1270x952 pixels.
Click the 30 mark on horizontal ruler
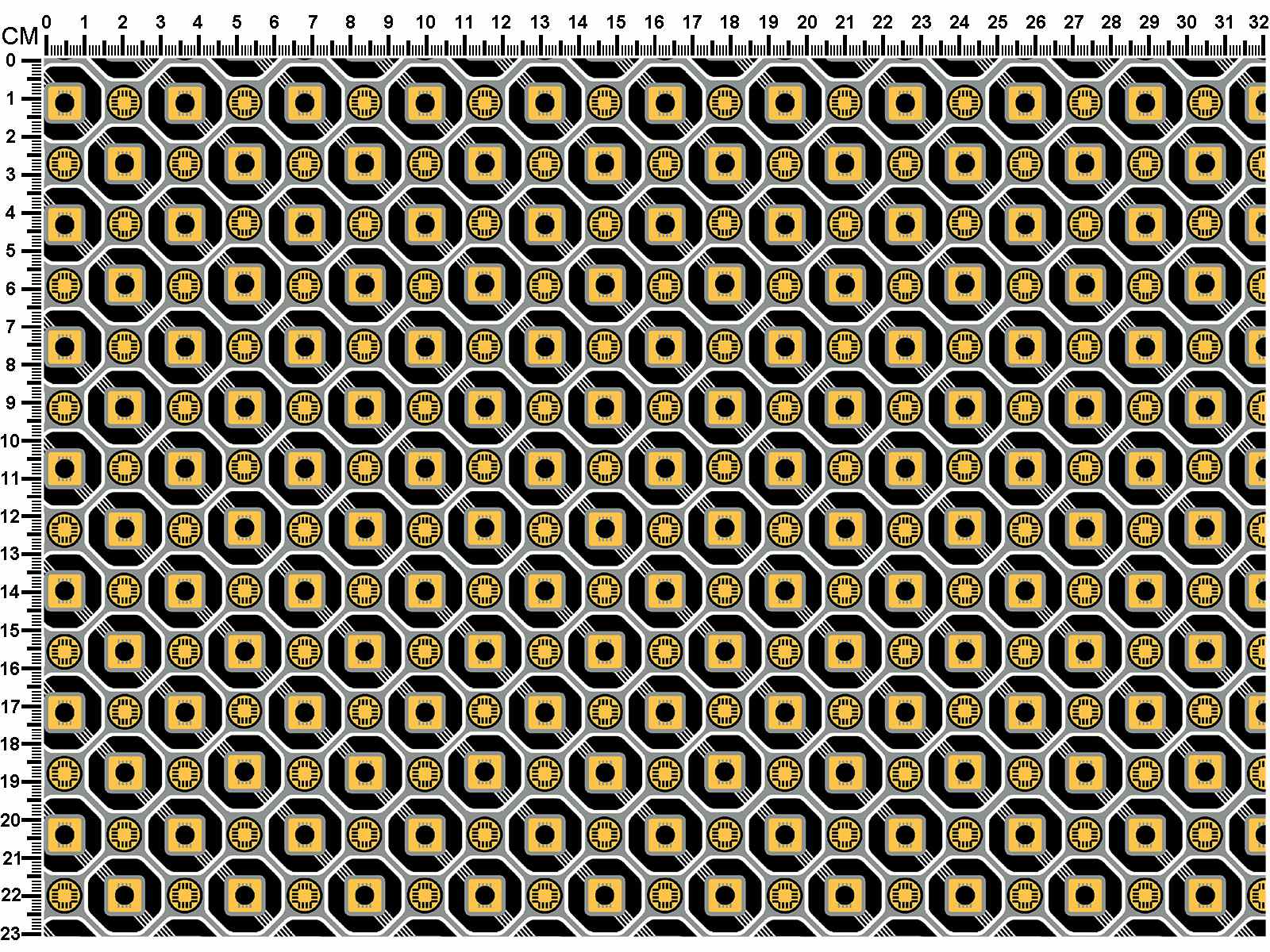[x=1187, y=23]
